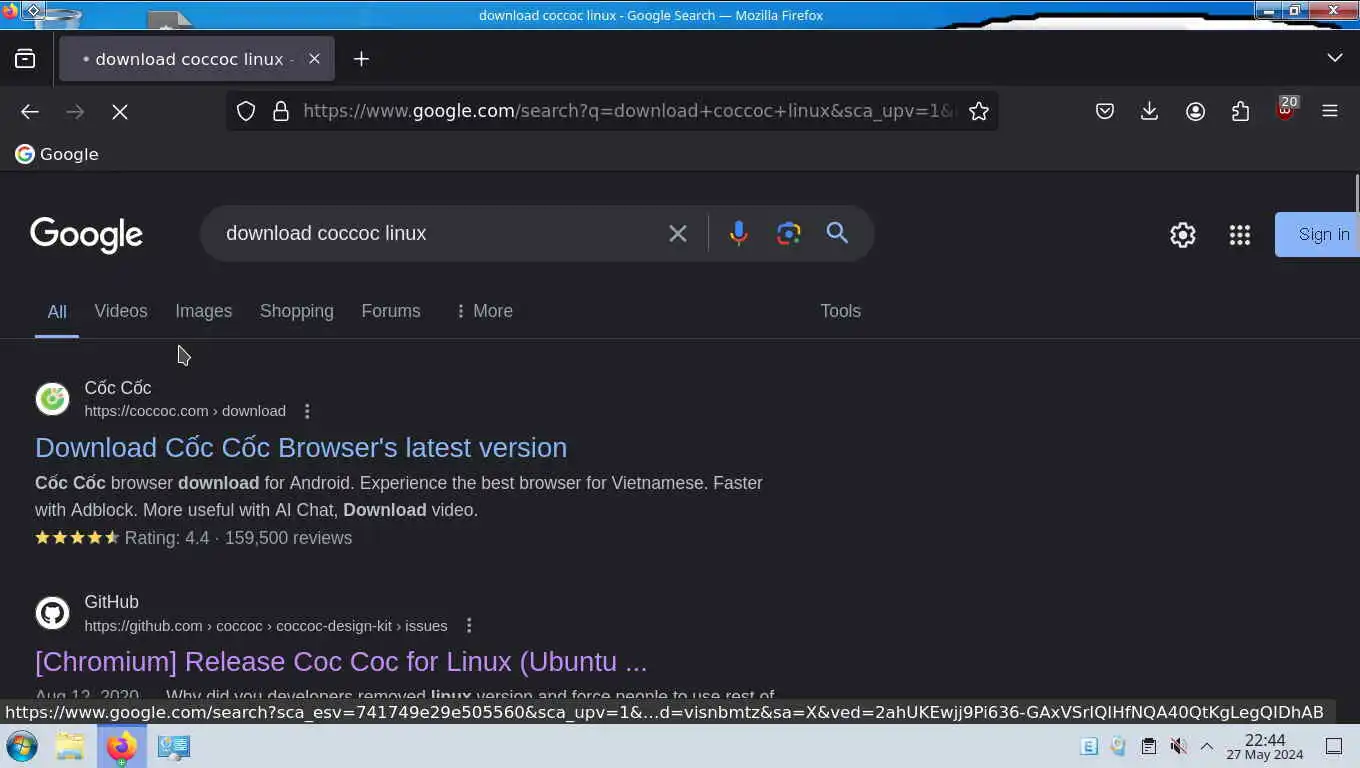
Task: Edit the 'download coccoc linux' search box
Action: coord(435,233)
